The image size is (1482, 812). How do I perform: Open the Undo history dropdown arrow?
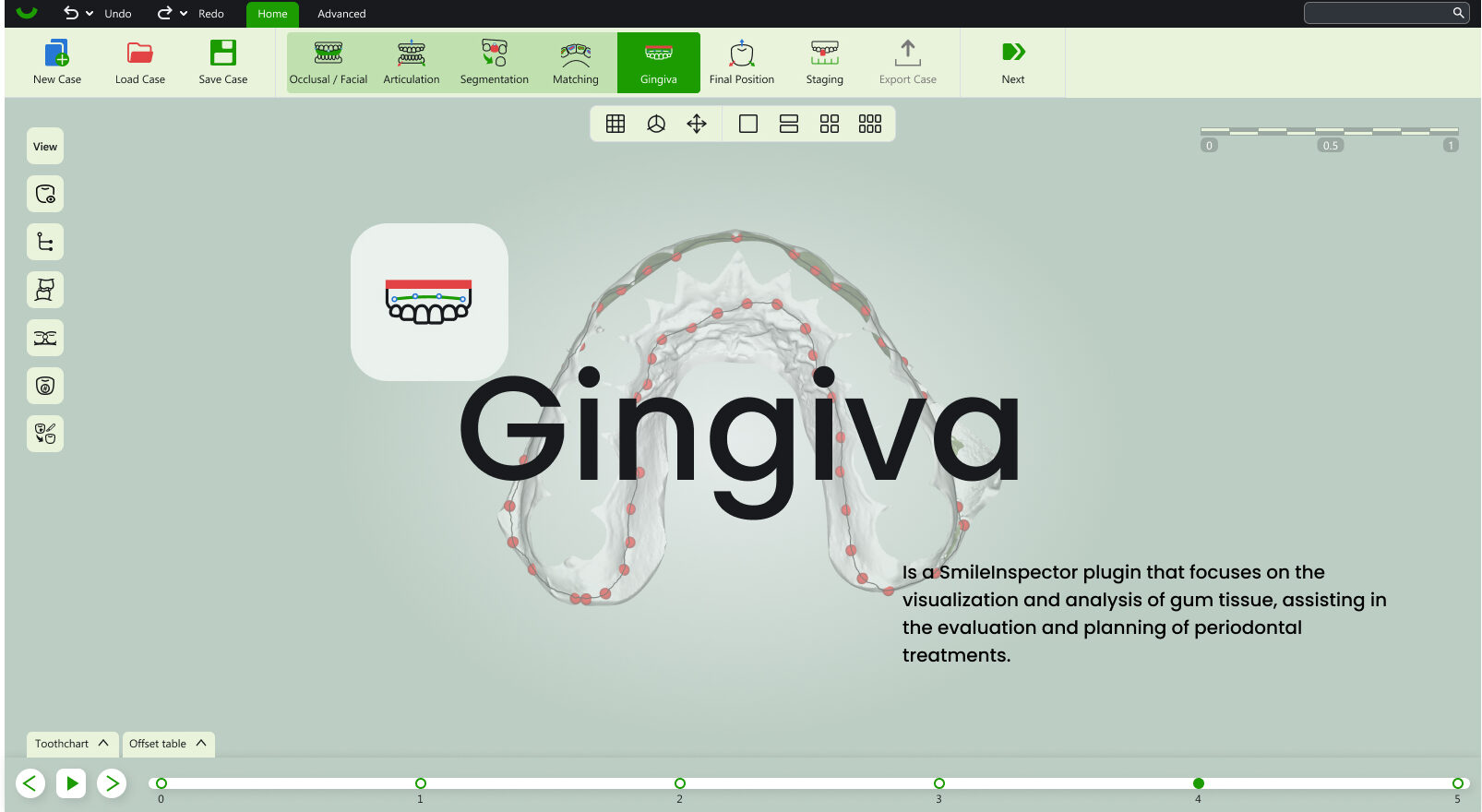[x=90, y=14]
